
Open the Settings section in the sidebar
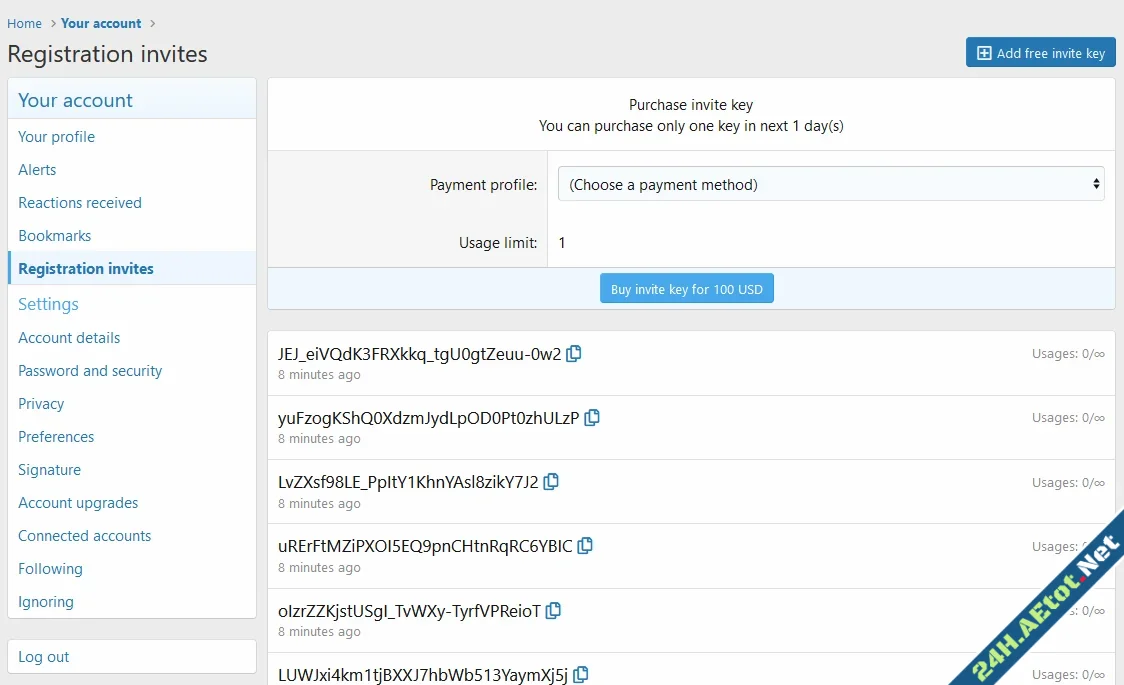[x=47, y=304]
